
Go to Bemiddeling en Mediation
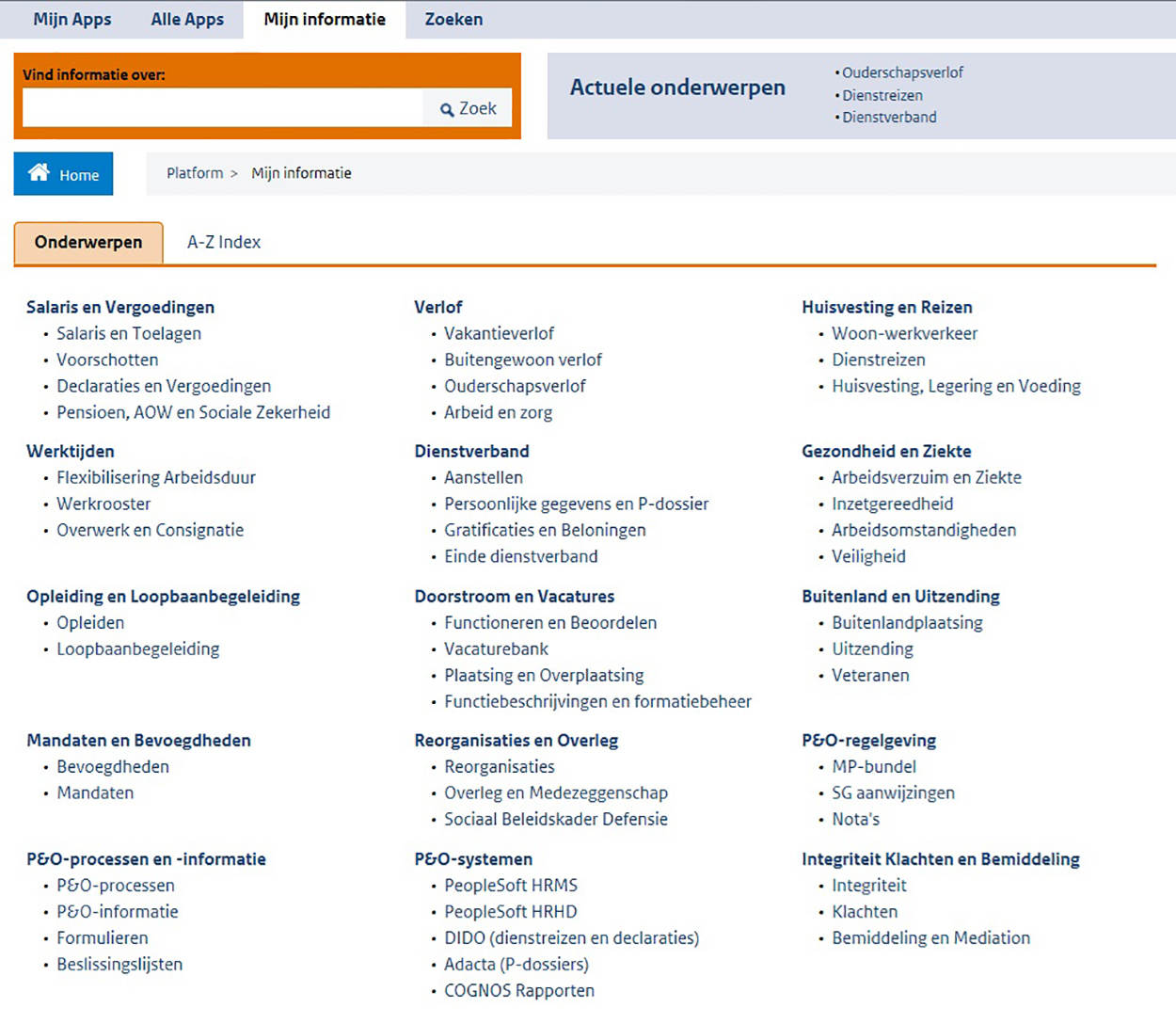930,937
